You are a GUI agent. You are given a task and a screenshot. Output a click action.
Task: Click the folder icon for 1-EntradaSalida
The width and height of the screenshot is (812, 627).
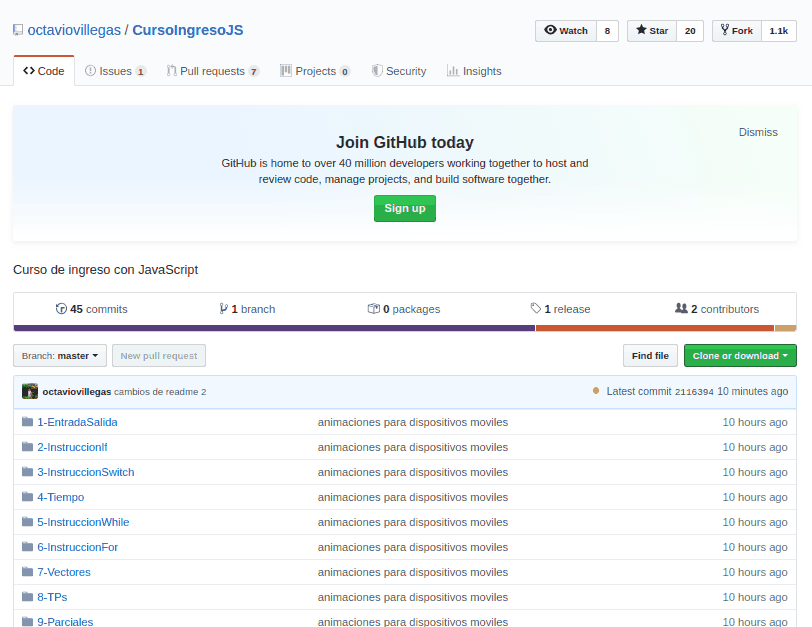(27, 421)
